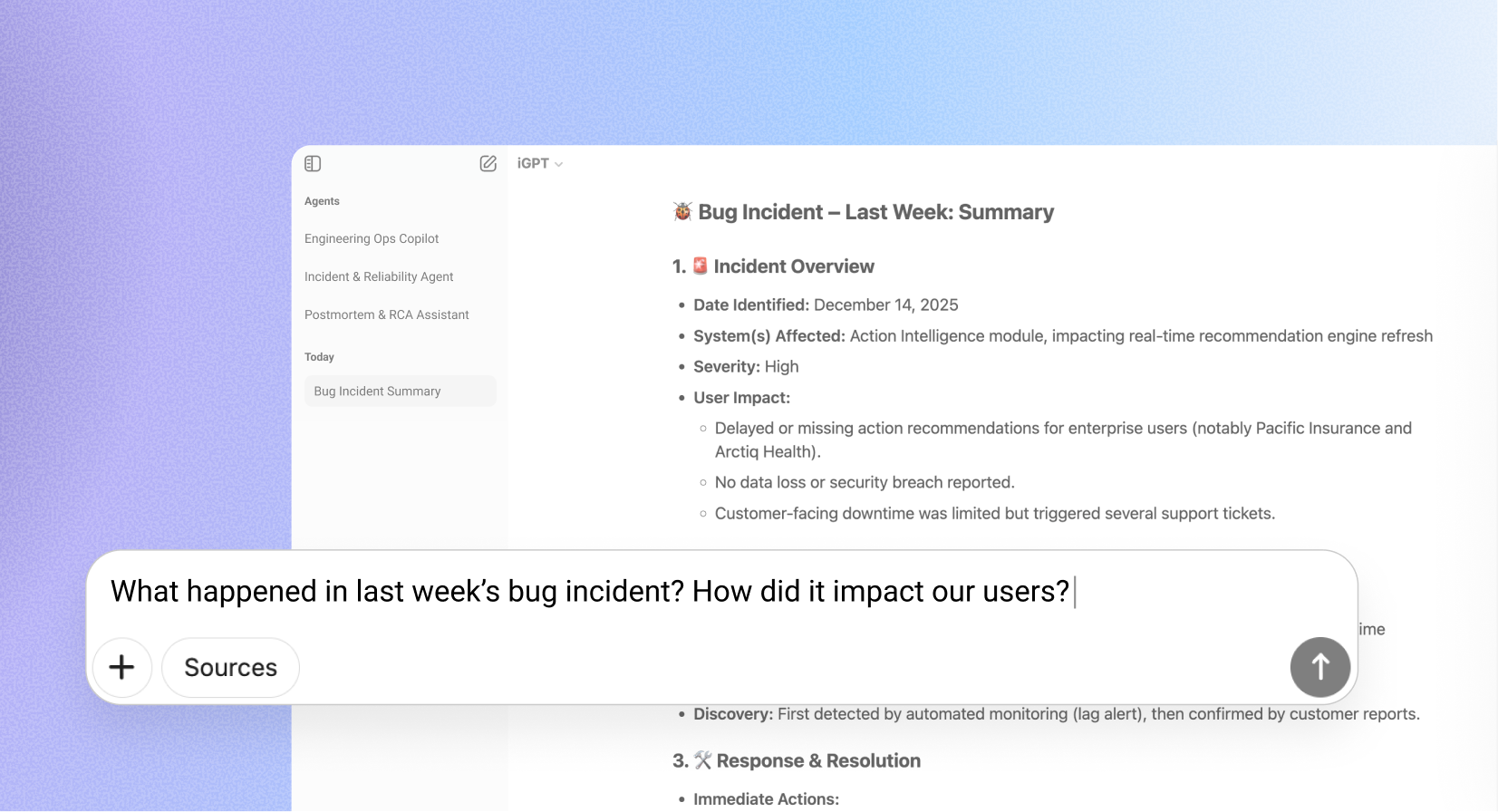The image size is (1498, 812).
Task: Click the Severity: High line
Action: click(x=746, y=367)
